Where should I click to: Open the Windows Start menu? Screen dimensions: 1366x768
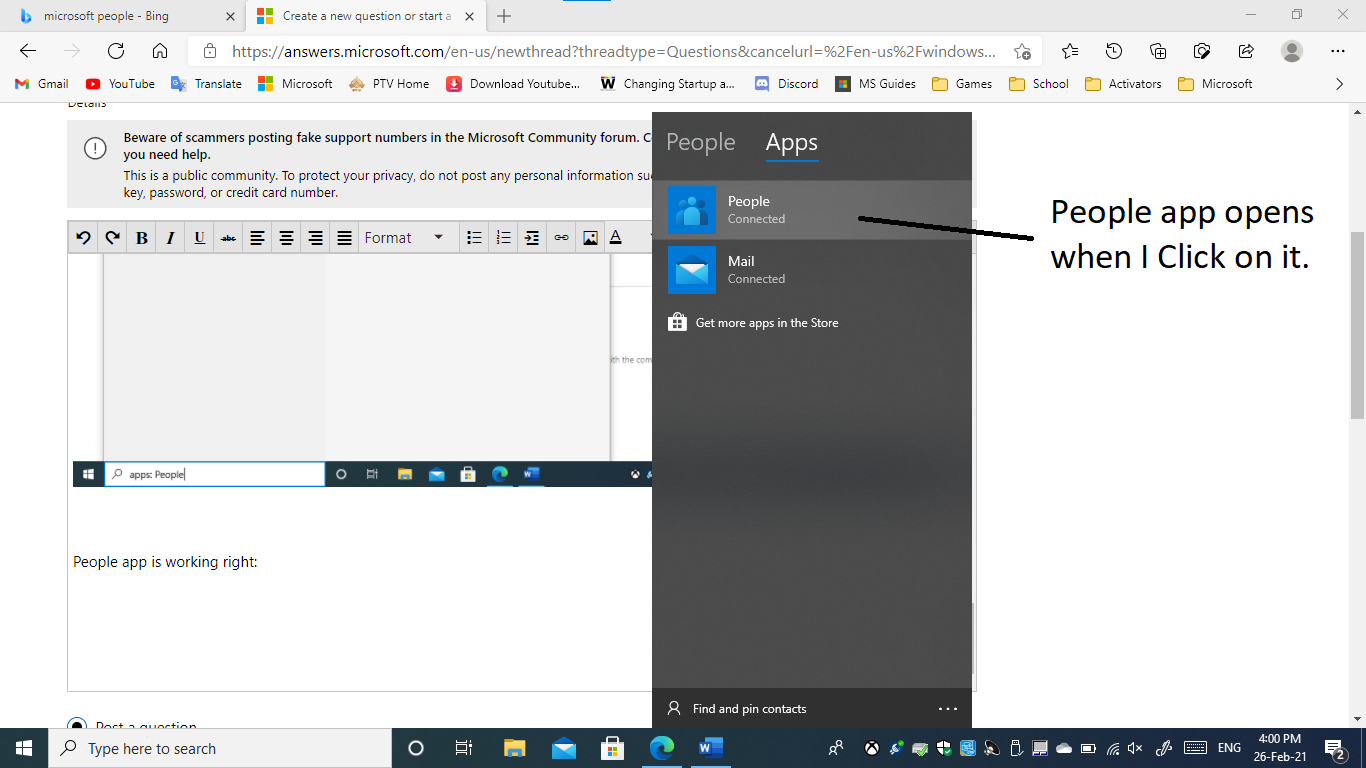click(x=24, y=748)
